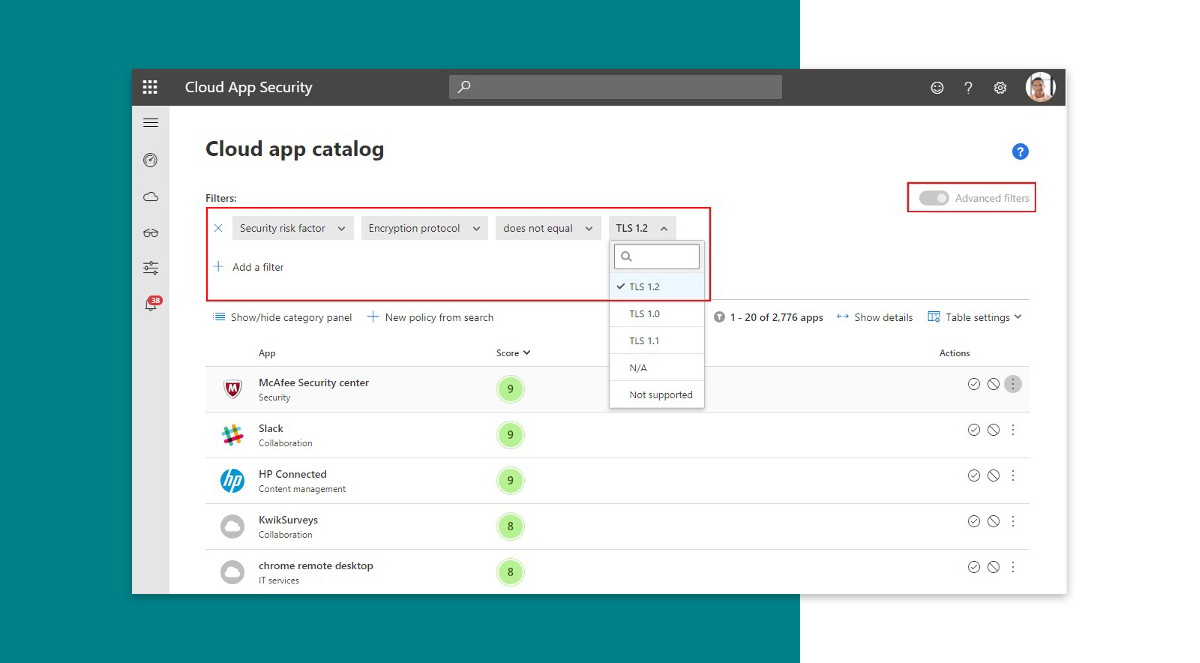The width and height of the screenshot is (1200, 663).
Task: Sanction chrome remote desktop with check icon
Action: point(974,567)
